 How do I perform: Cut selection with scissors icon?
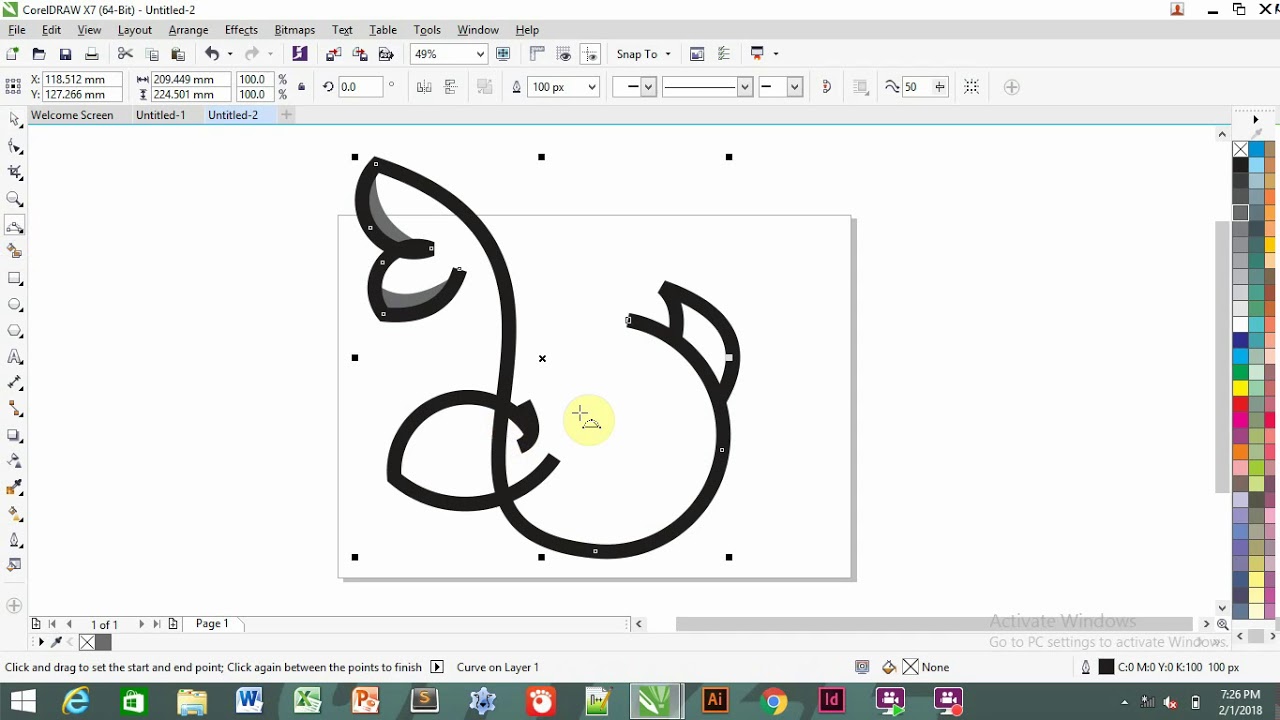125,54
